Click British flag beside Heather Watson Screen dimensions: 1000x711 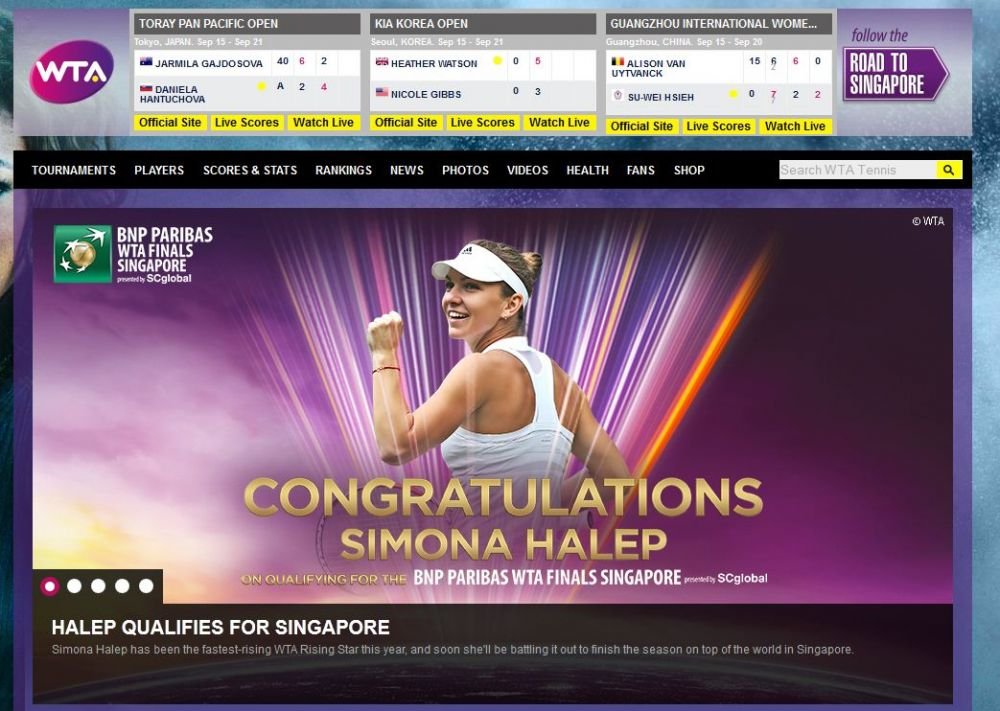382,62
